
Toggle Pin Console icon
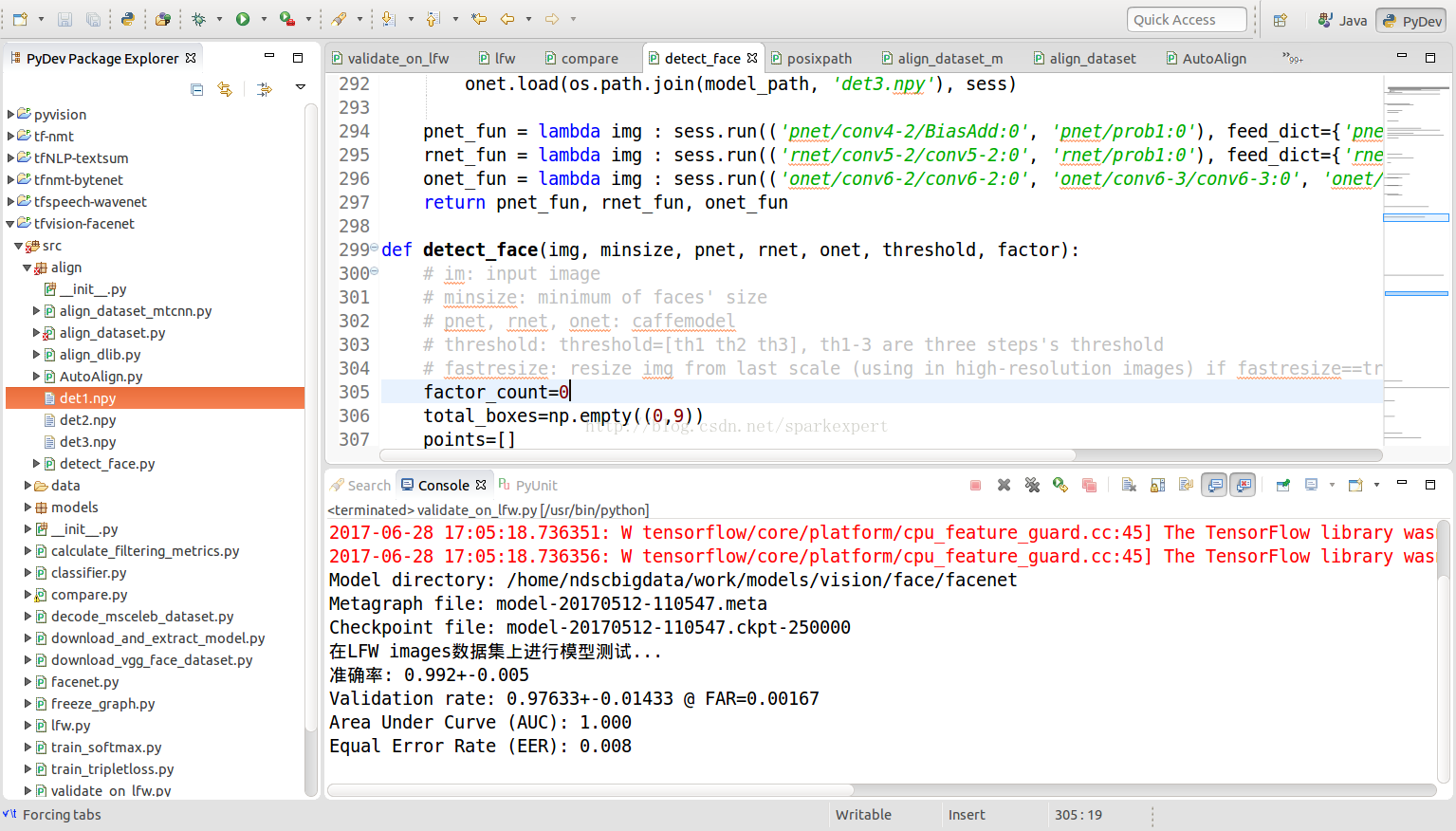coord(1282,485)
